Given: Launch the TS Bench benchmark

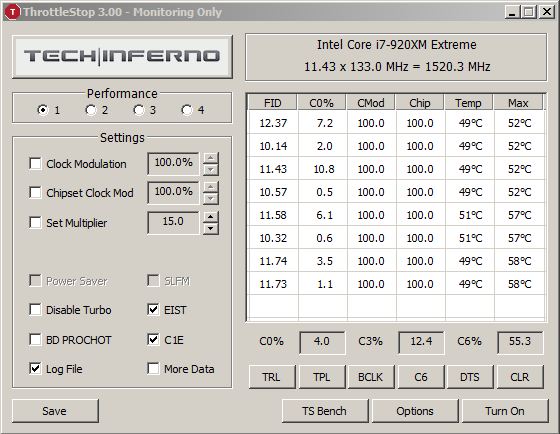Looking at the screenshot, I should coord(325,411).
